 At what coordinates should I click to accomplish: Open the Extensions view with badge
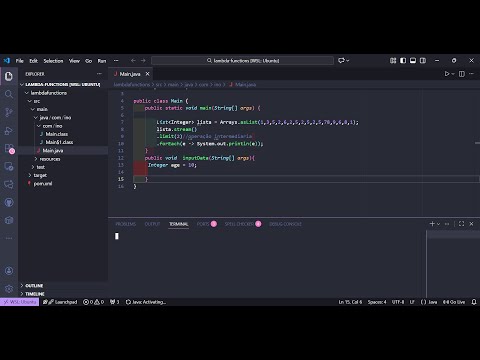pyautogui.click(x=9, y=148)
